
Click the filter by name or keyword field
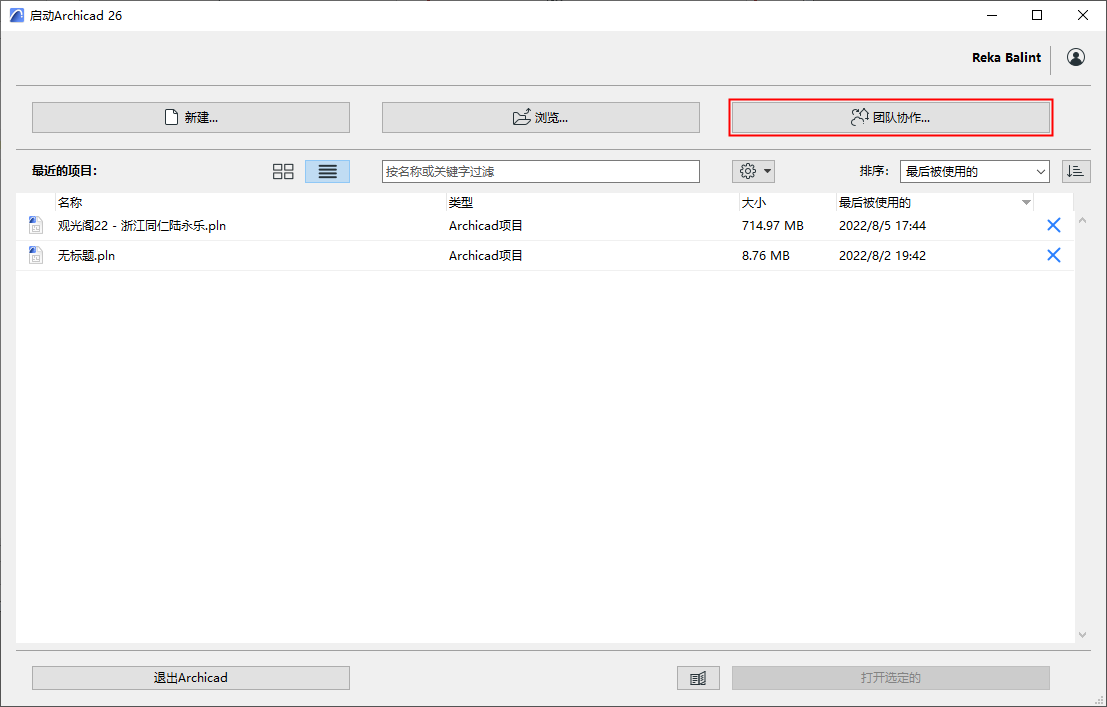click(x=541, y=172)
